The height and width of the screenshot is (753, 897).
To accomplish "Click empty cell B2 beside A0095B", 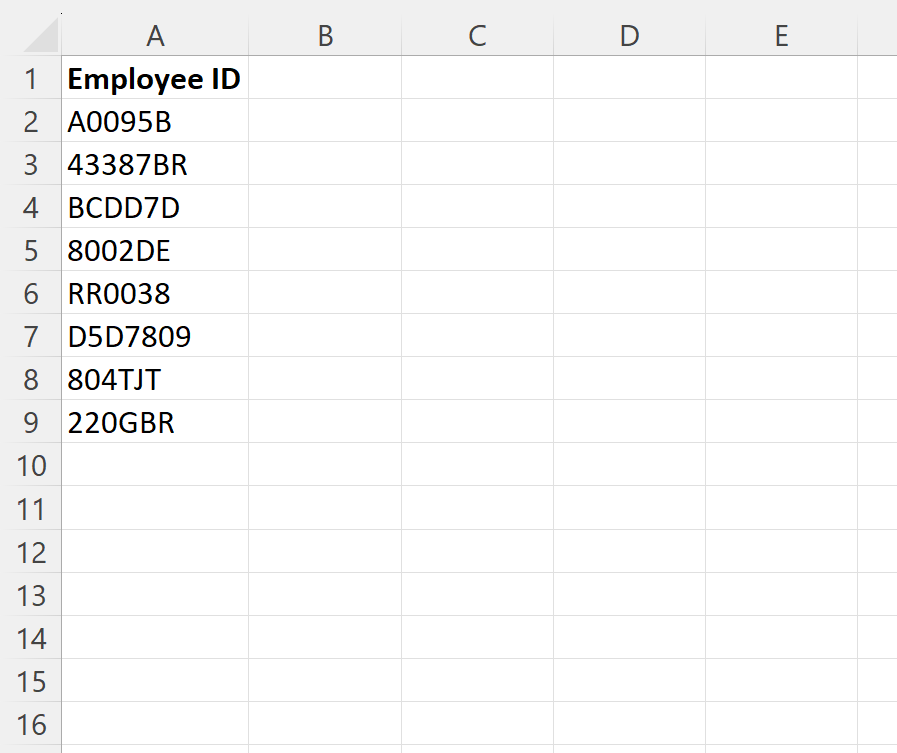I will tap(324, 121).
